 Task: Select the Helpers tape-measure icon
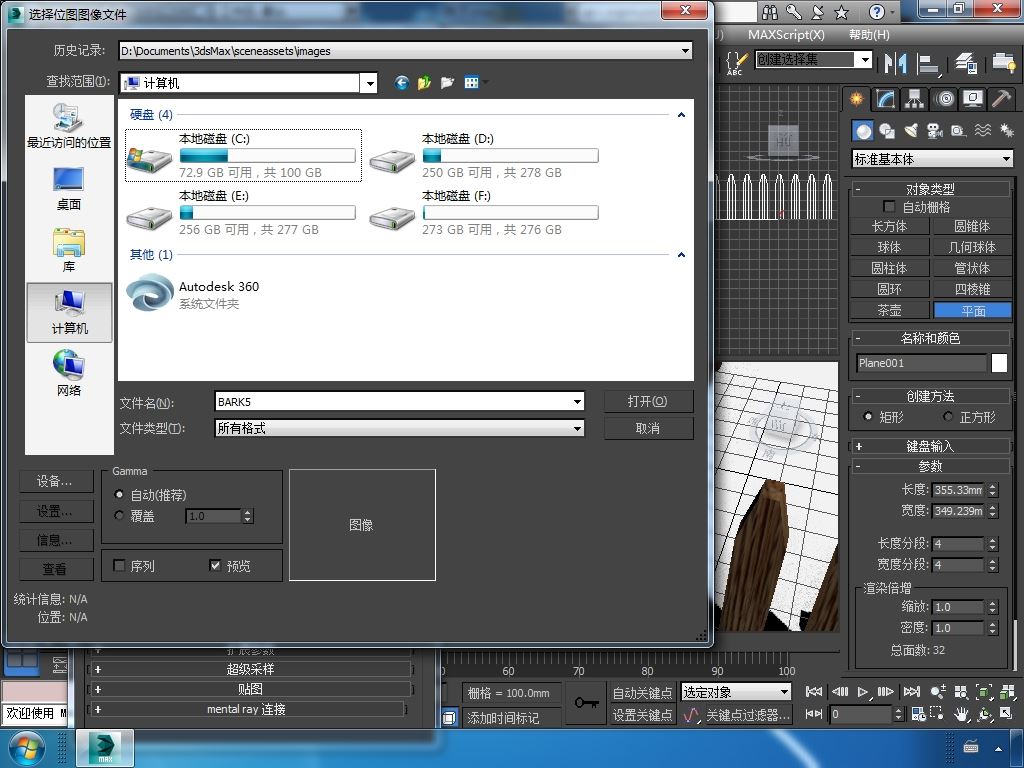coord(958,131)
